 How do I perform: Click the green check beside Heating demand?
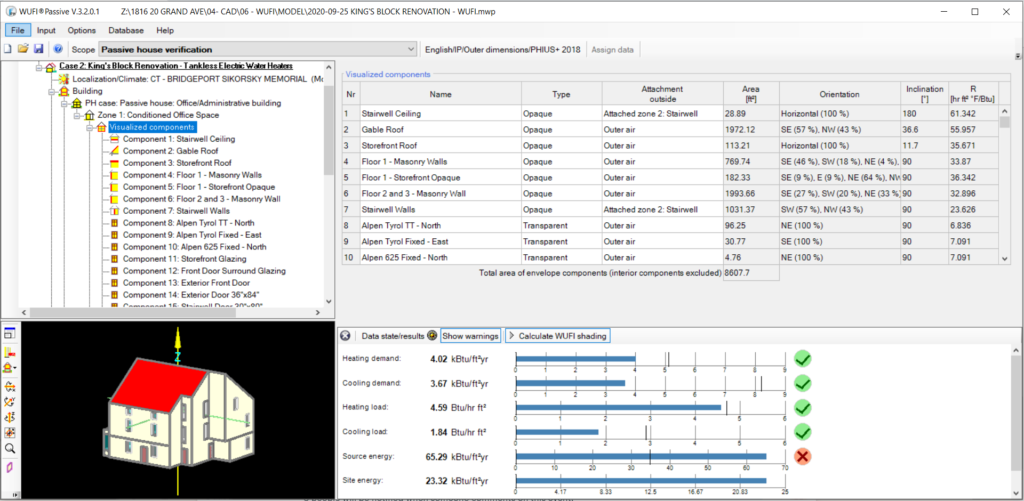pos(803,359)
